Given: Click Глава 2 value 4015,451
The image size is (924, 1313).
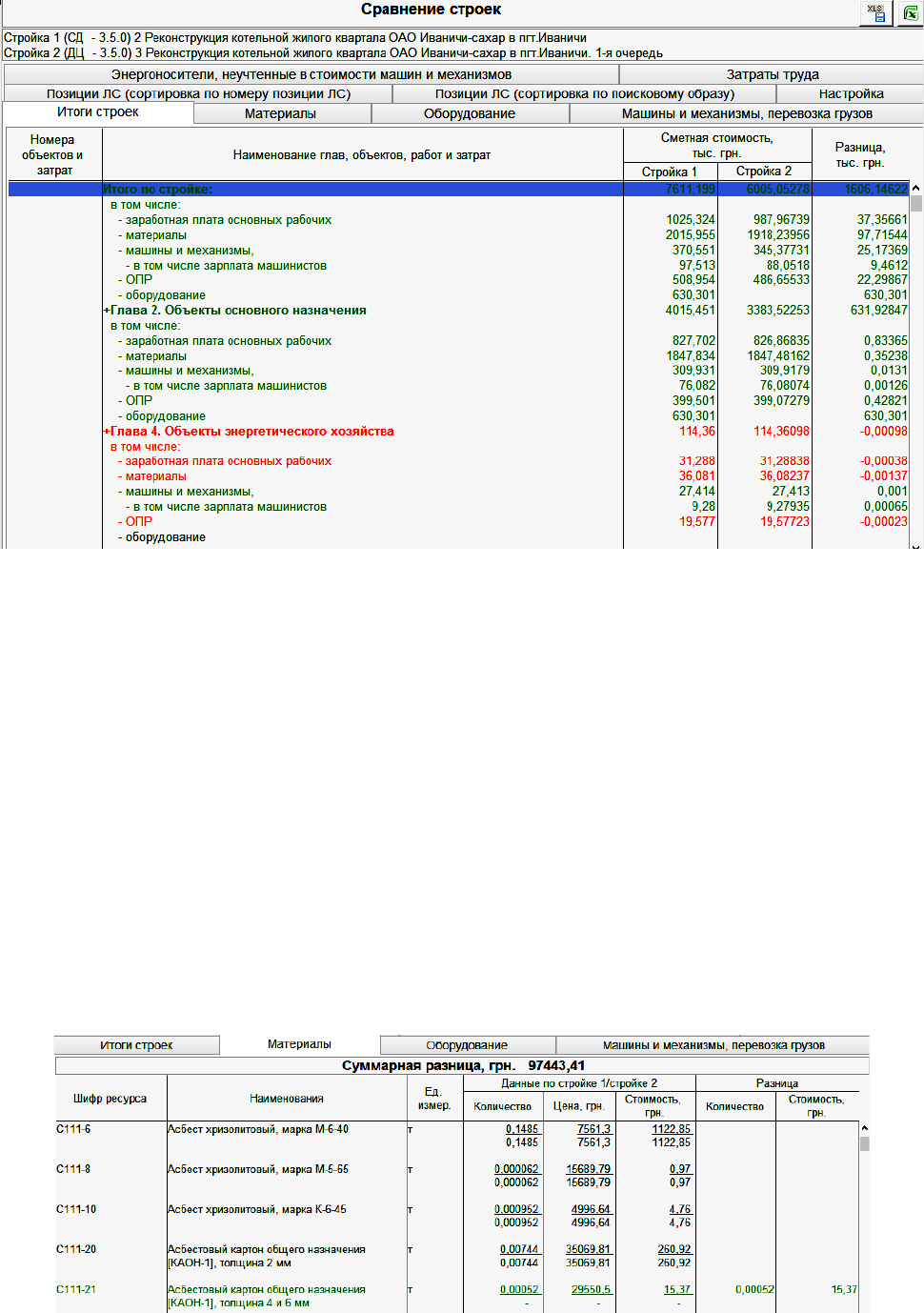Looking at the screenshot, I should point(691,311).
